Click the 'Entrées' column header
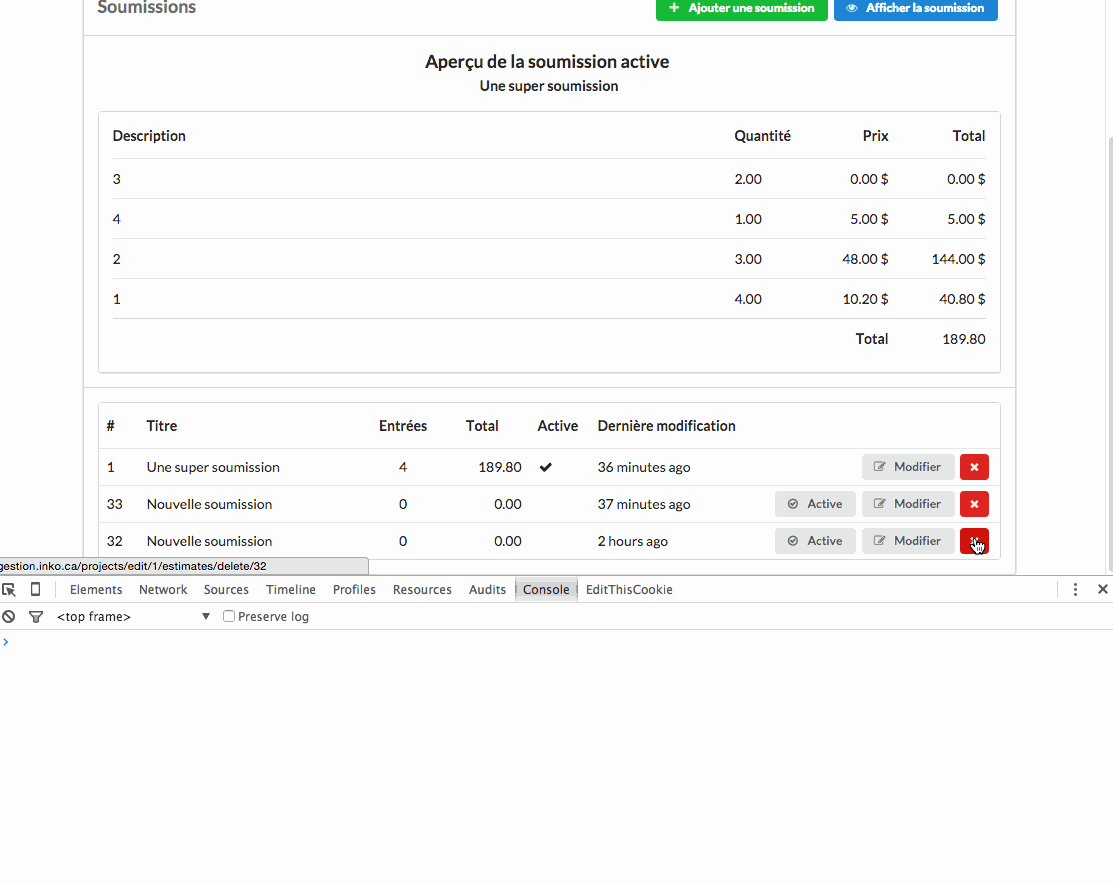Screen dimensions: 1113x885 [402, 426]
